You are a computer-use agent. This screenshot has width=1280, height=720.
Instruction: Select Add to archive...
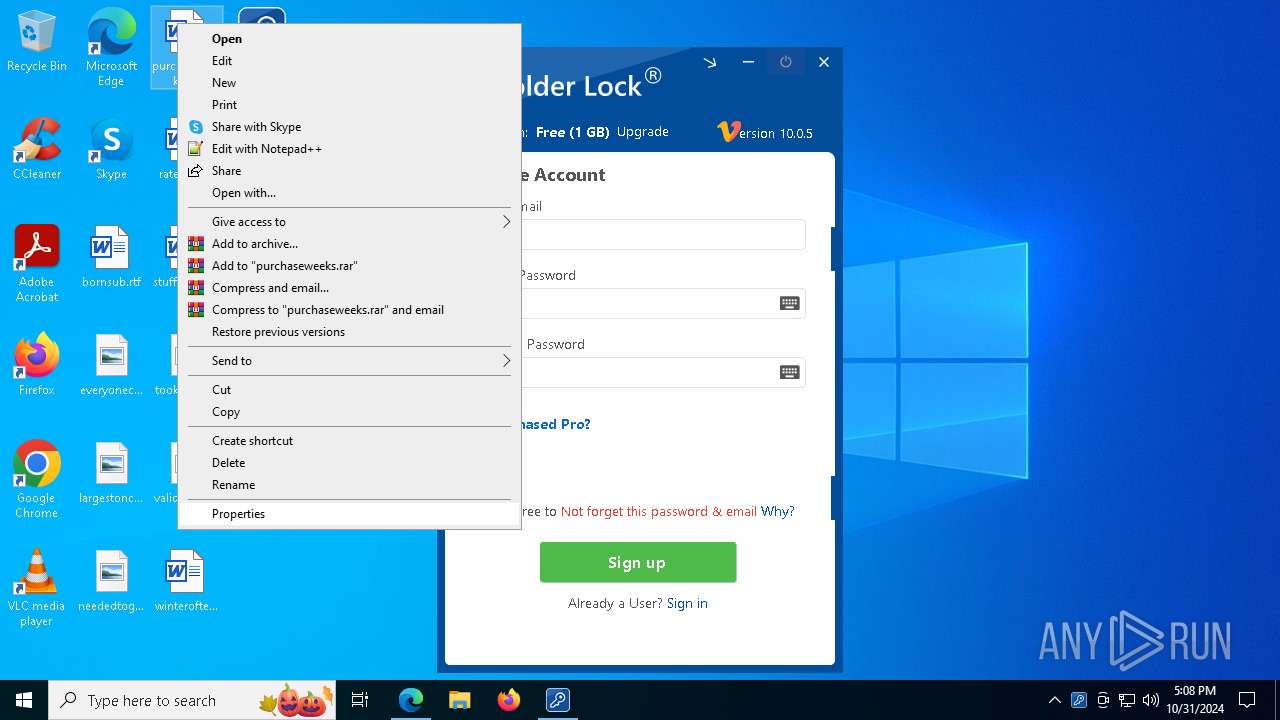349,244
